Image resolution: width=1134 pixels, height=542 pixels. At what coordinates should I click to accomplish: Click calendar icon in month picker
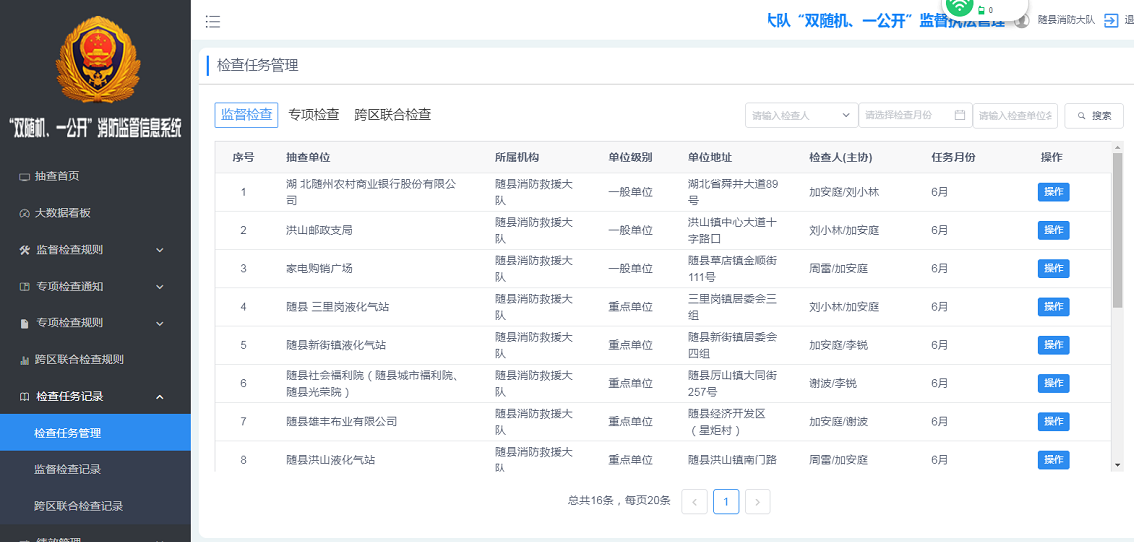click(x=960, y=115)
